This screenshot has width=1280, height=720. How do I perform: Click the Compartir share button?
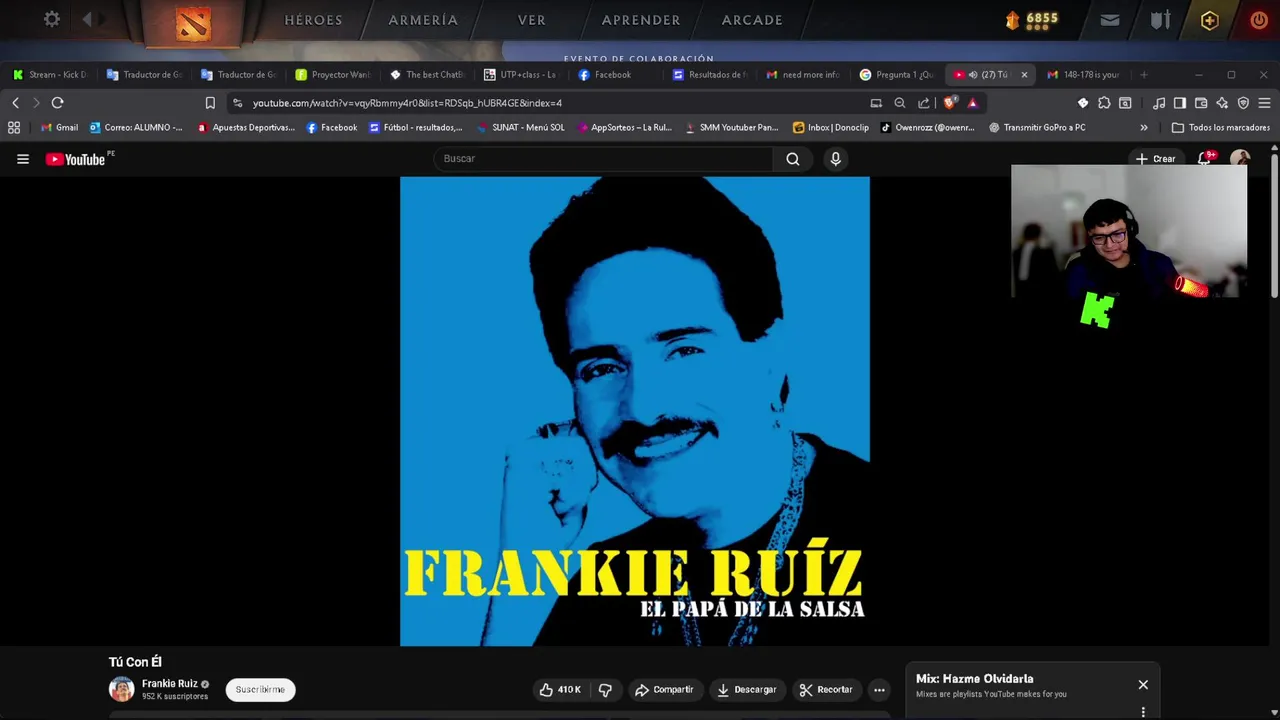pos(664,689)
